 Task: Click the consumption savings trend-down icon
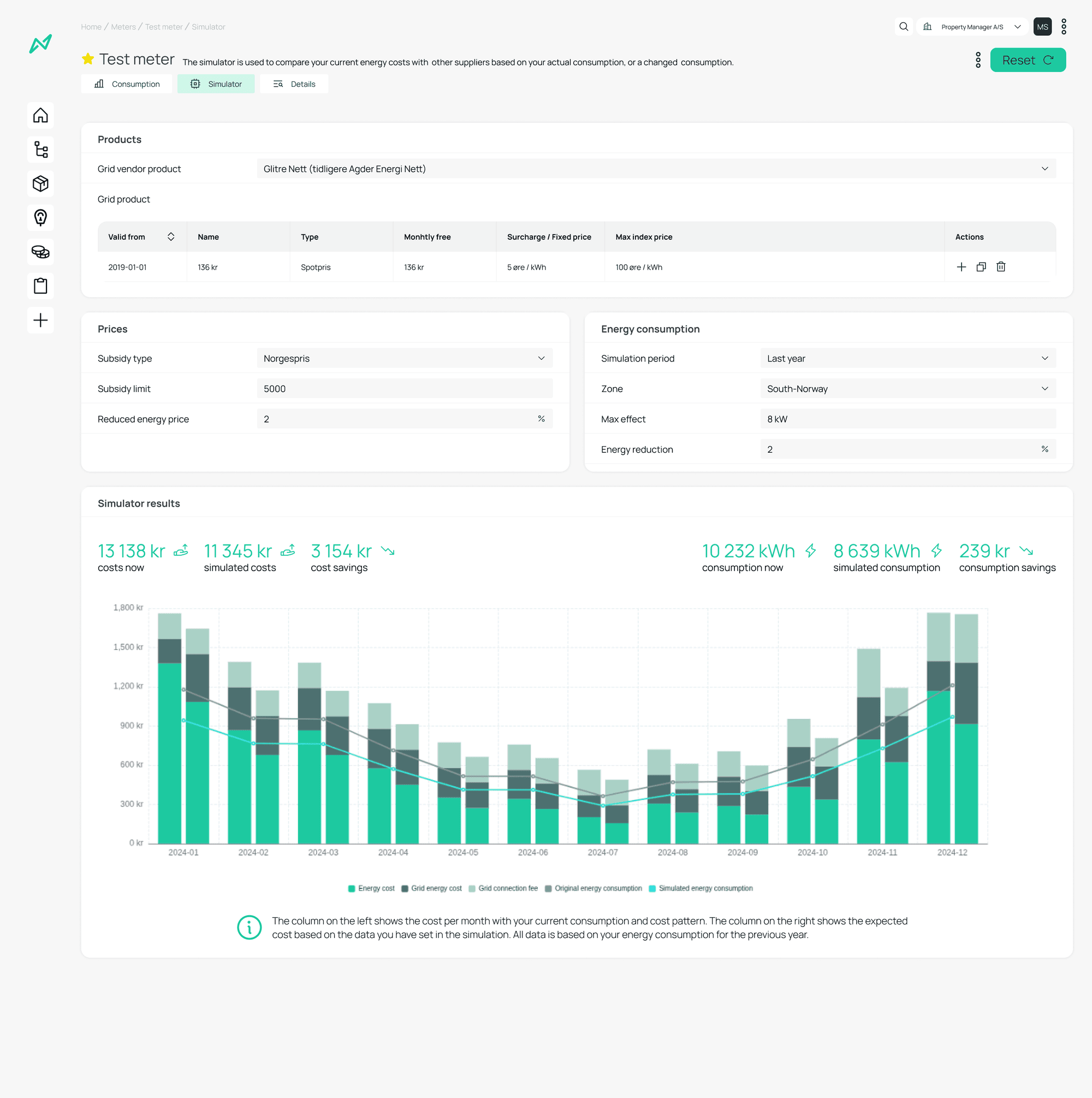pyautogui.click(x=1026, y=551)
